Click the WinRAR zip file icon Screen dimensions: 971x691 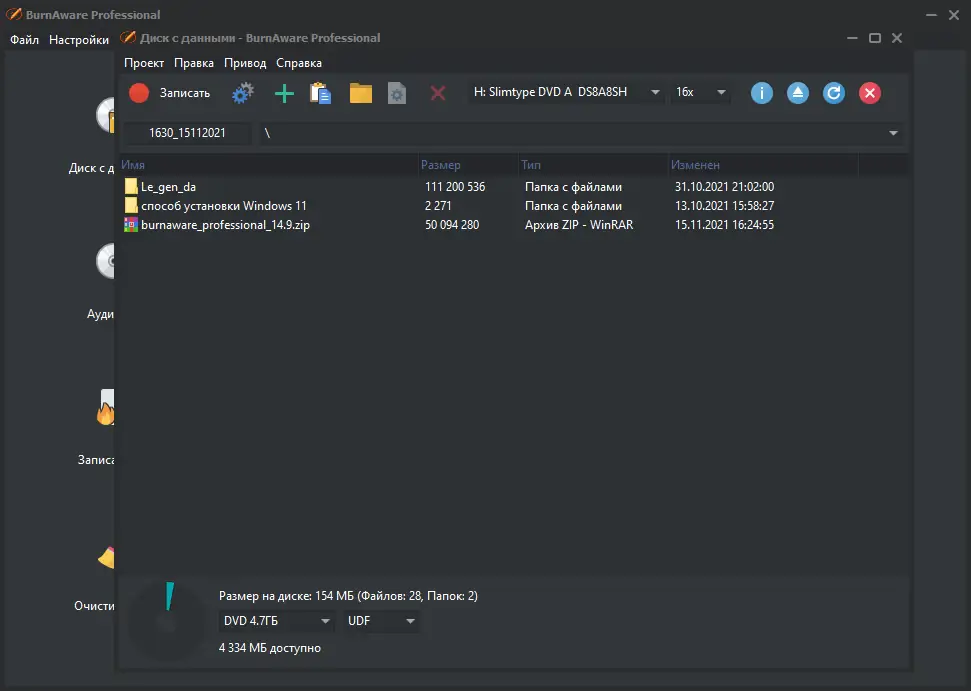[x=131, y=225]
